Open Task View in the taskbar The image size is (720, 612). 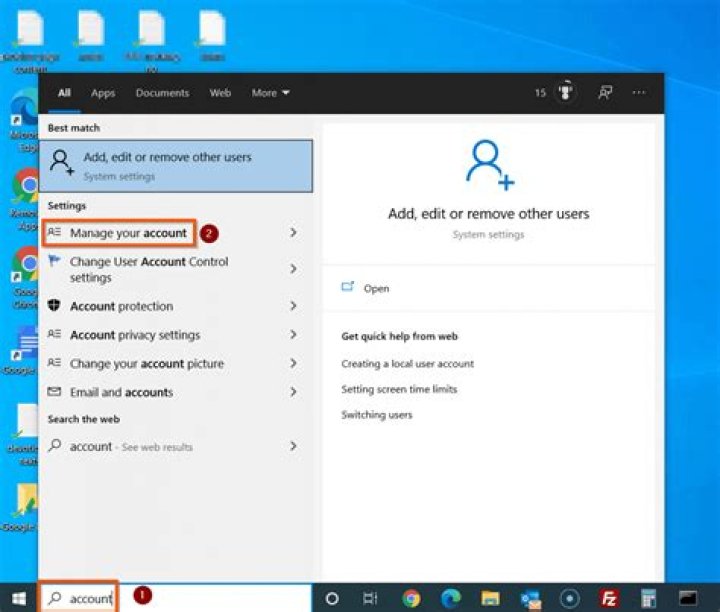click(x=370, y=598)
